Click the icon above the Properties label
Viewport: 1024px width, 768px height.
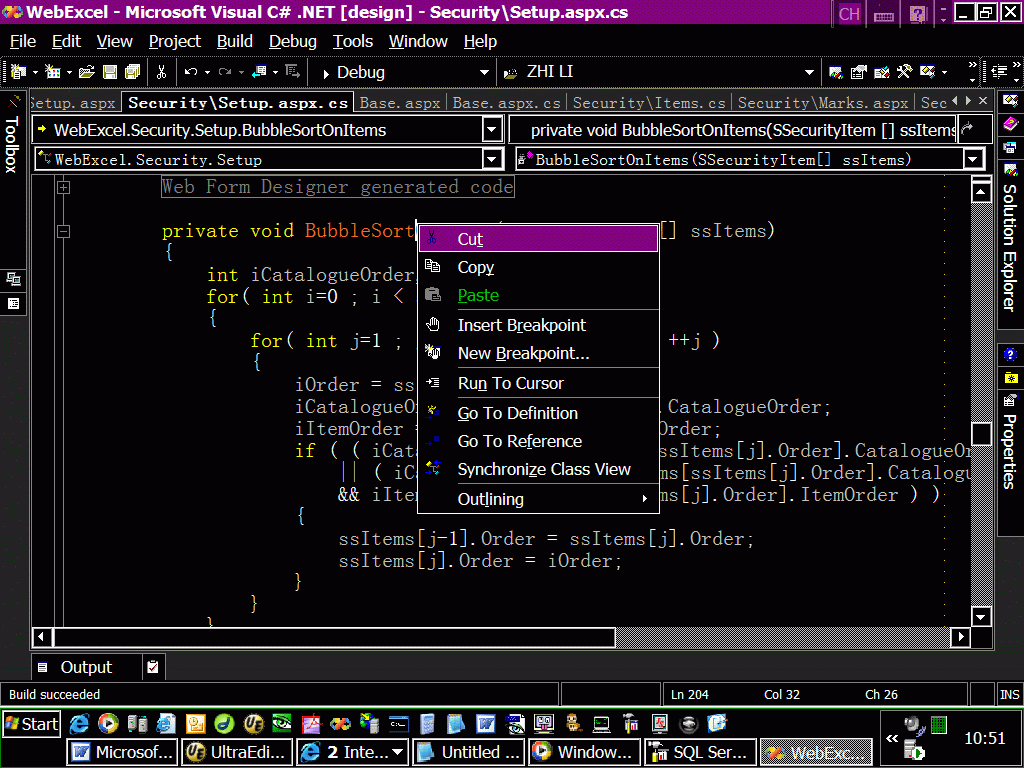click(x=1010, y=400)
